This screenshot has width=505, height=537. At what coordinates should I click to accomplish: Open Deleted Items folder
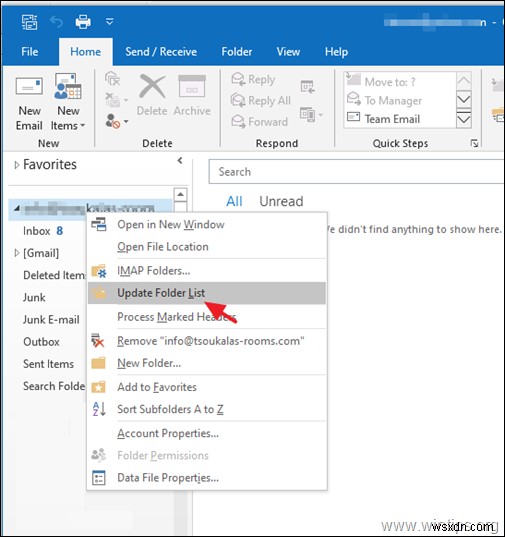pyautogui.click(x=54, y=275)
